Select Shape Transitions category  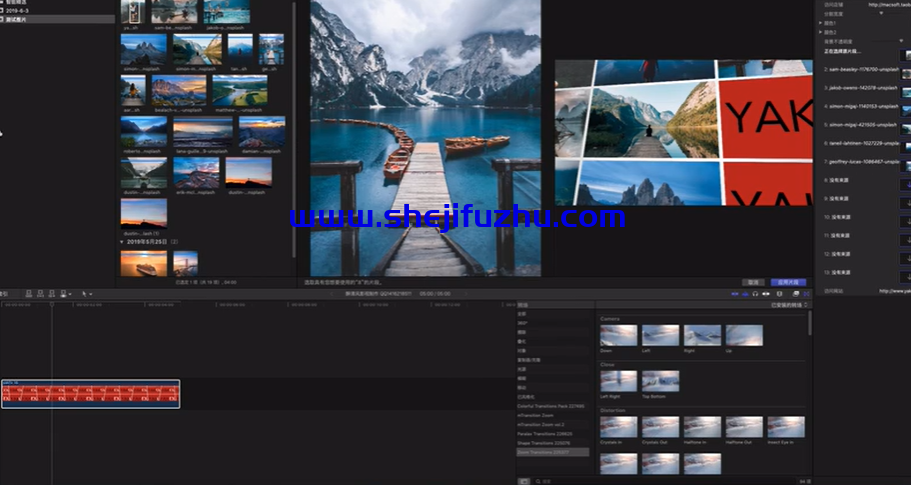click(x=551, y=443)
